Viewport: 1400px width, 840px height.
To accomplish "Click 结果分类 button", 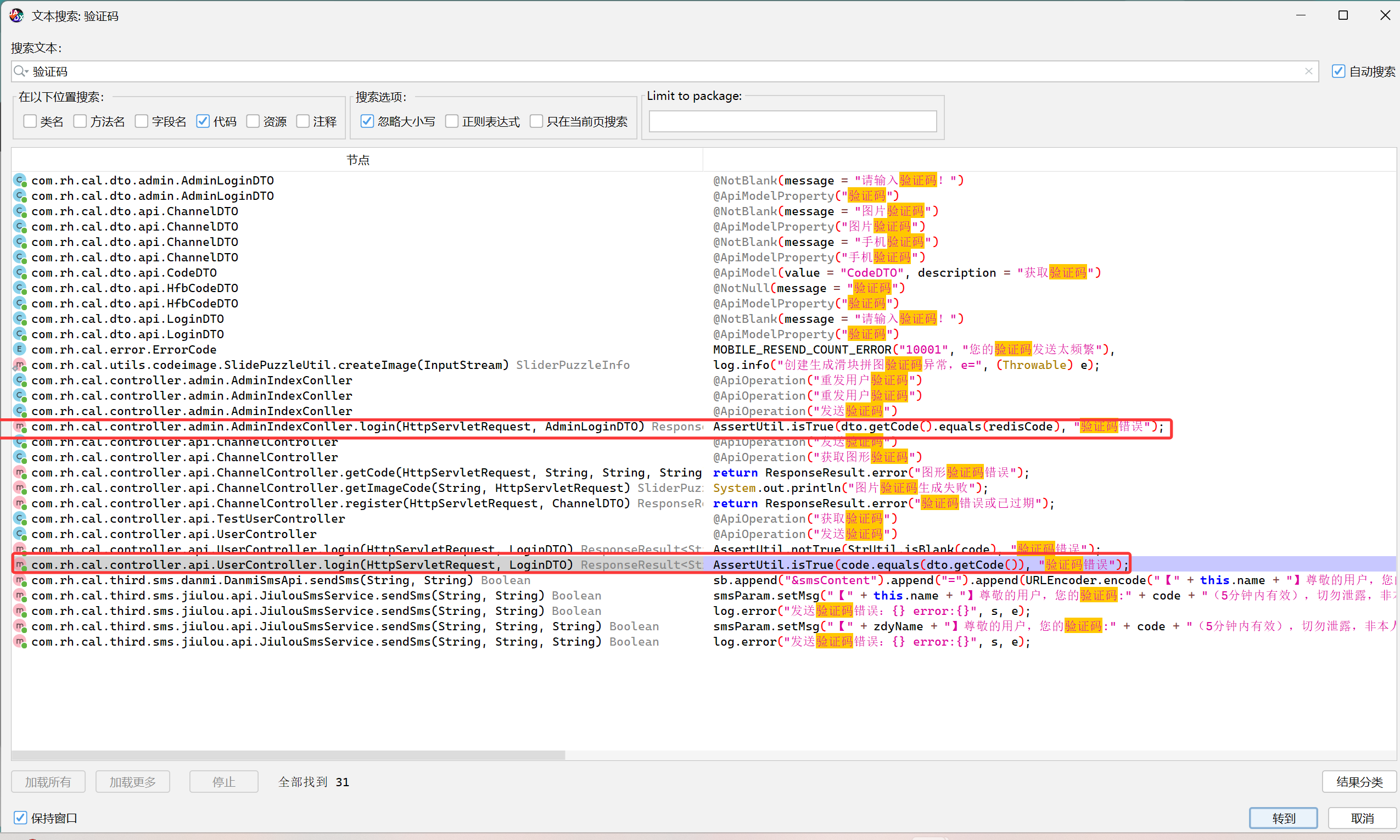I will (1359, 782).
